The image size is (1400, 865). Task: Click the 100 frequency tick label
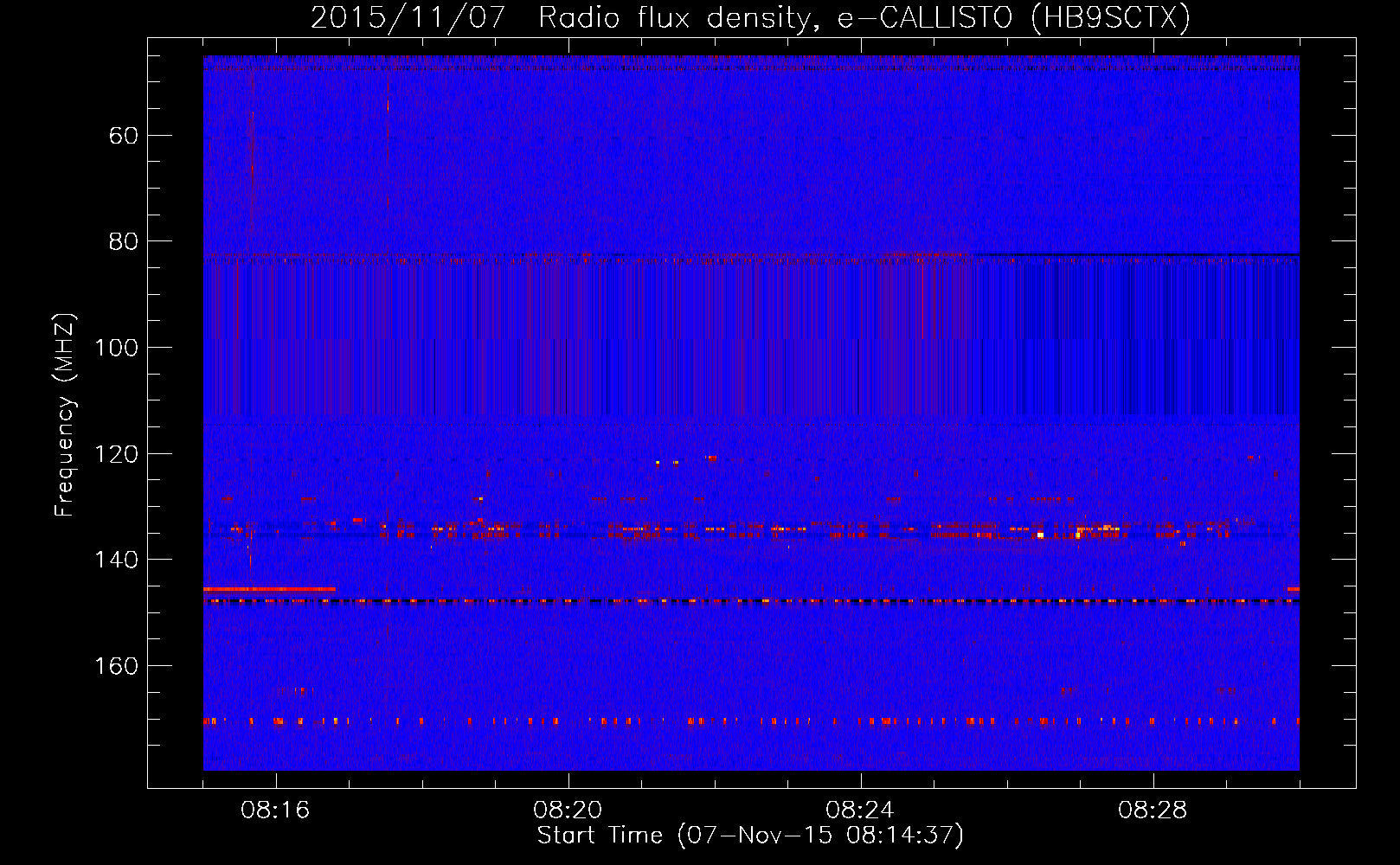pyautogui.click(x=116, y=348)
